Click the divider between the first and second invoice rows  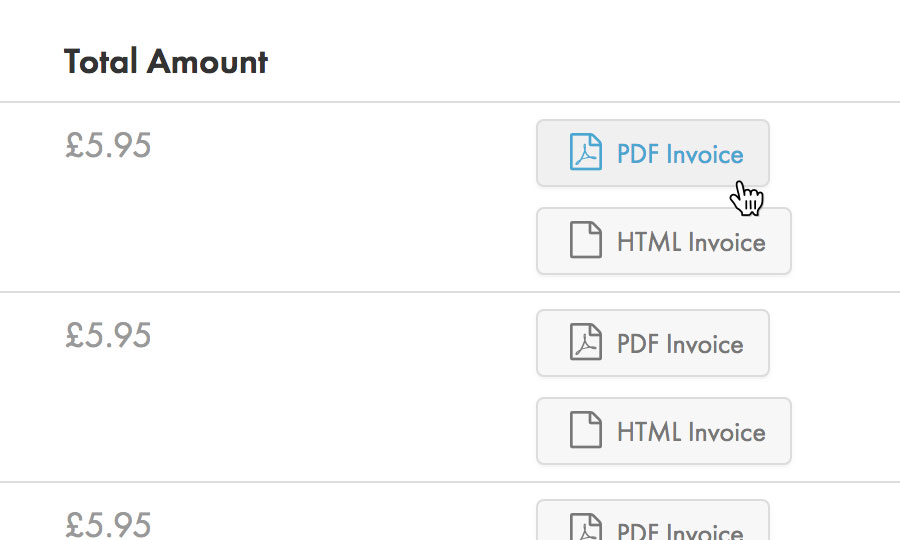(x=450, y=292)
